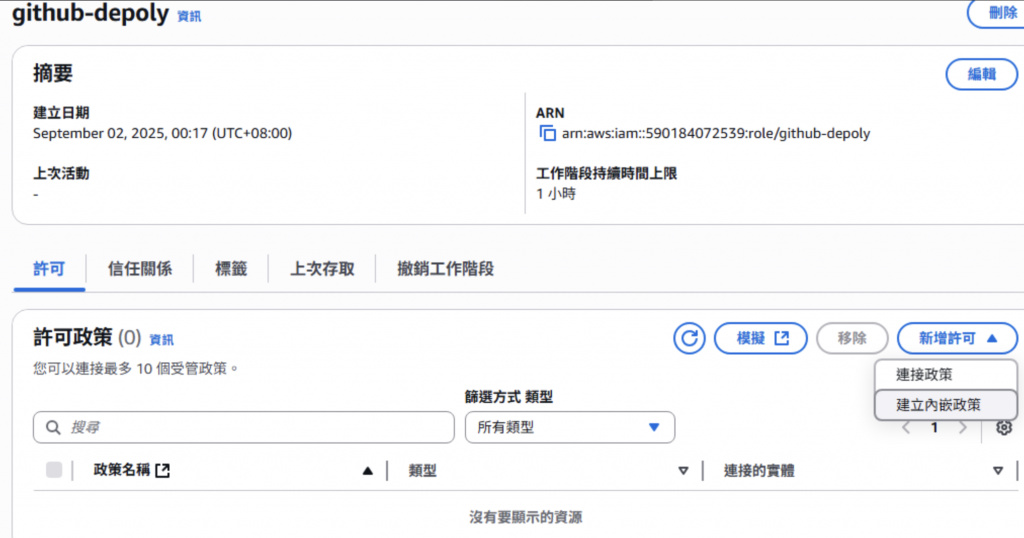Open the 模擬 policy simulator button
Screen dimensions: 1024x538
[761, 338]
